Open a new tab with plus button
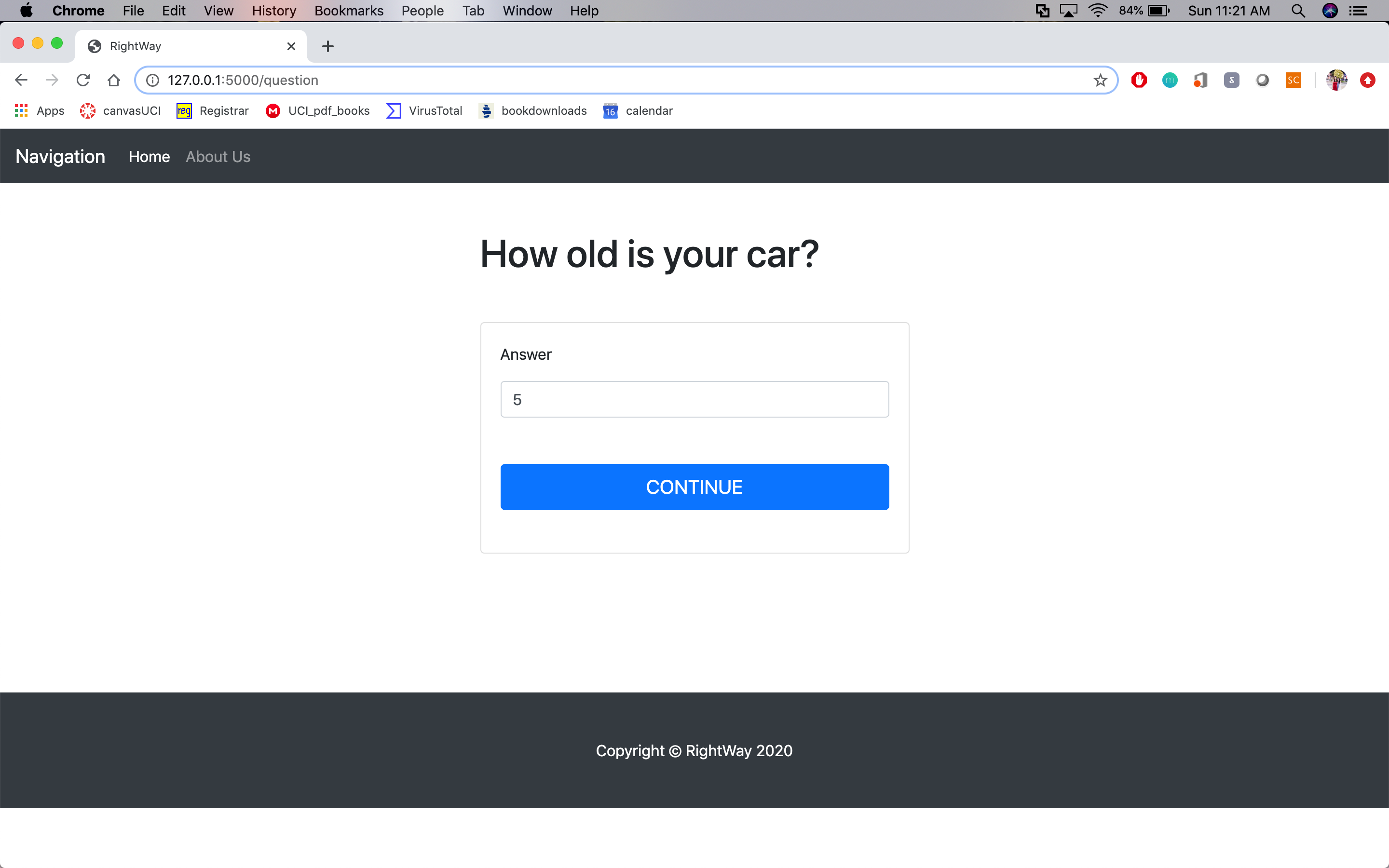The image size is (1389, 868). pyautogui.click(x=328, y=46)
